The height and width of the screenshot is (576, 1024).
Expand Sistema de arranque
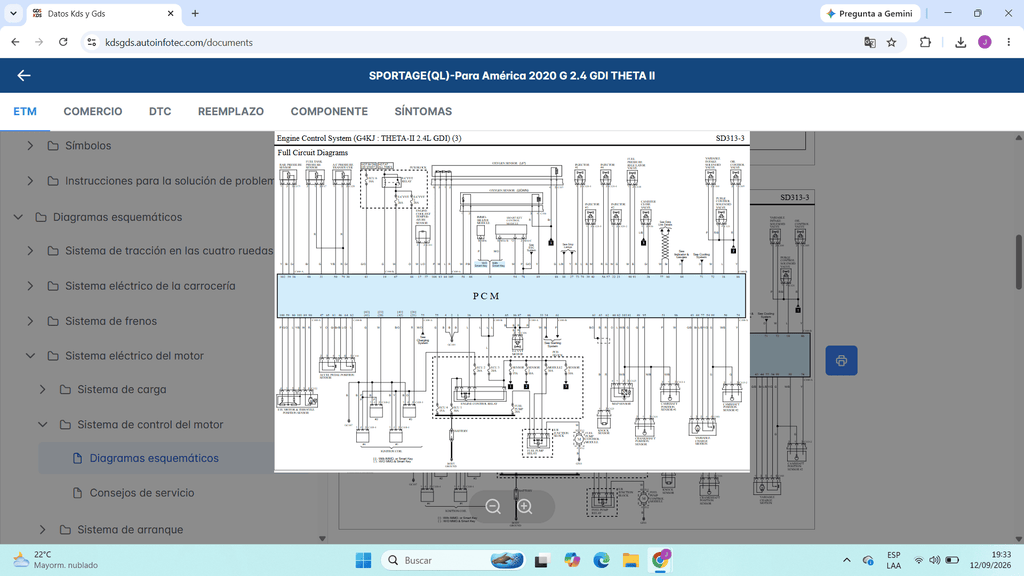tap(42, 530)
